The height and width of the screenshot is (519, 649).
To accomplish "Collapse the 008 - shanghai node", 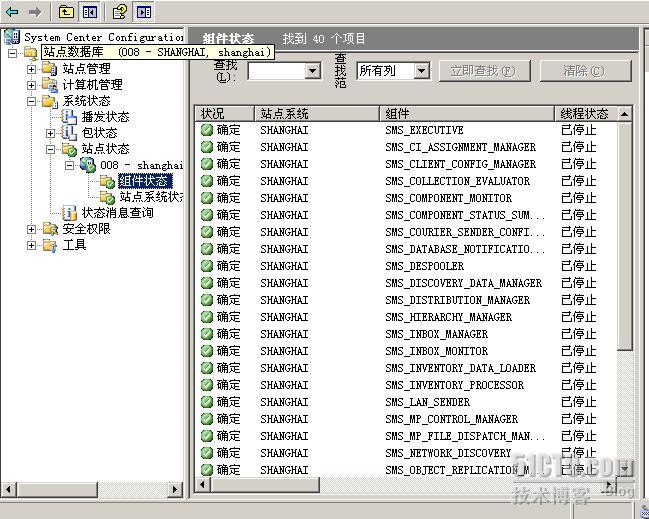I will (70, 166).
